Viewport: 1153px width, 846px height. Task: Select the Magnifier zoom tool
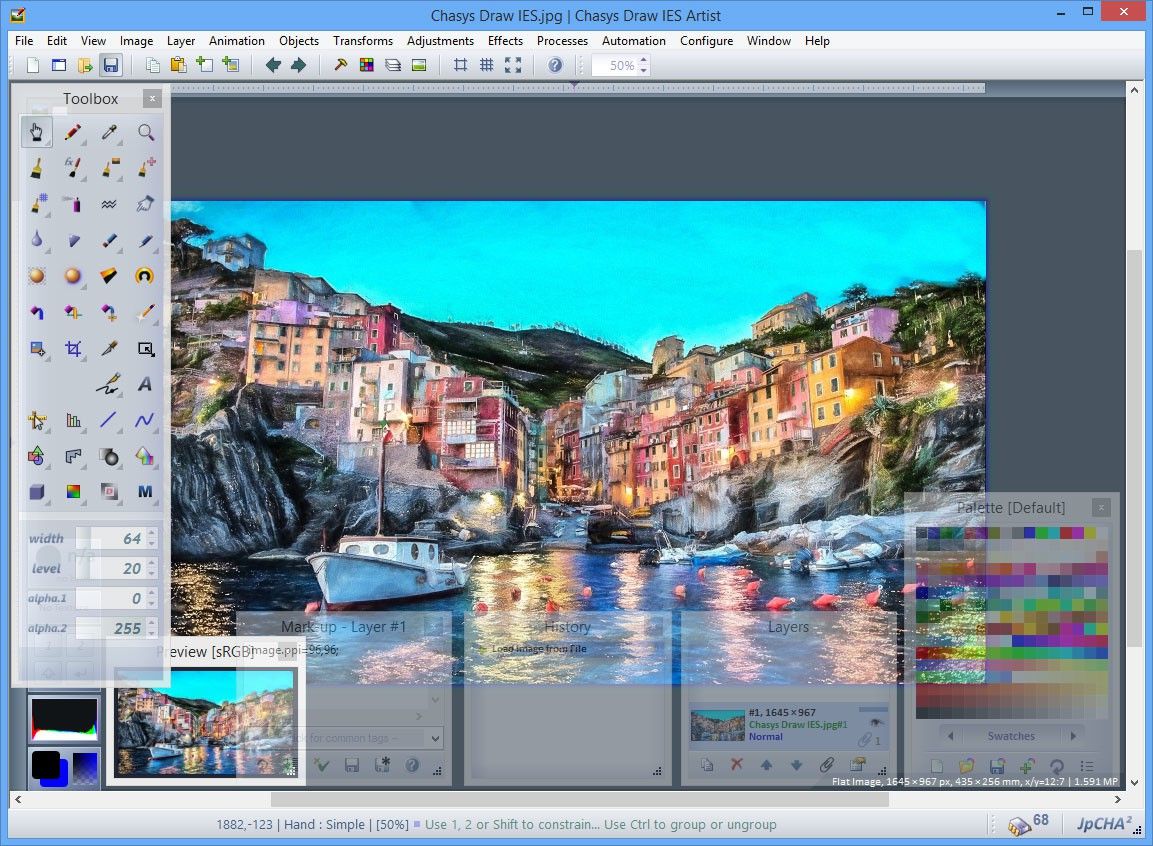pos(146,132)
